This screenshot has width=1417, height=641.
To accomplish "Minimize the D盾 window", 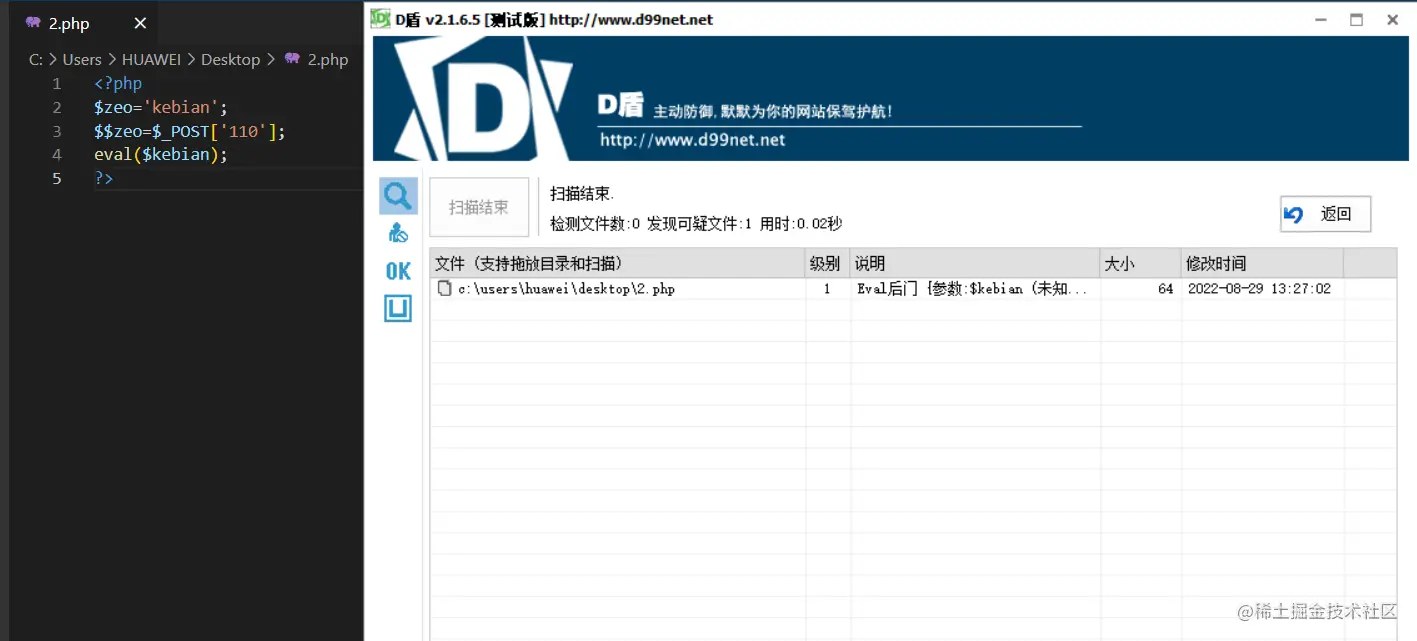I will [1320, 19].
